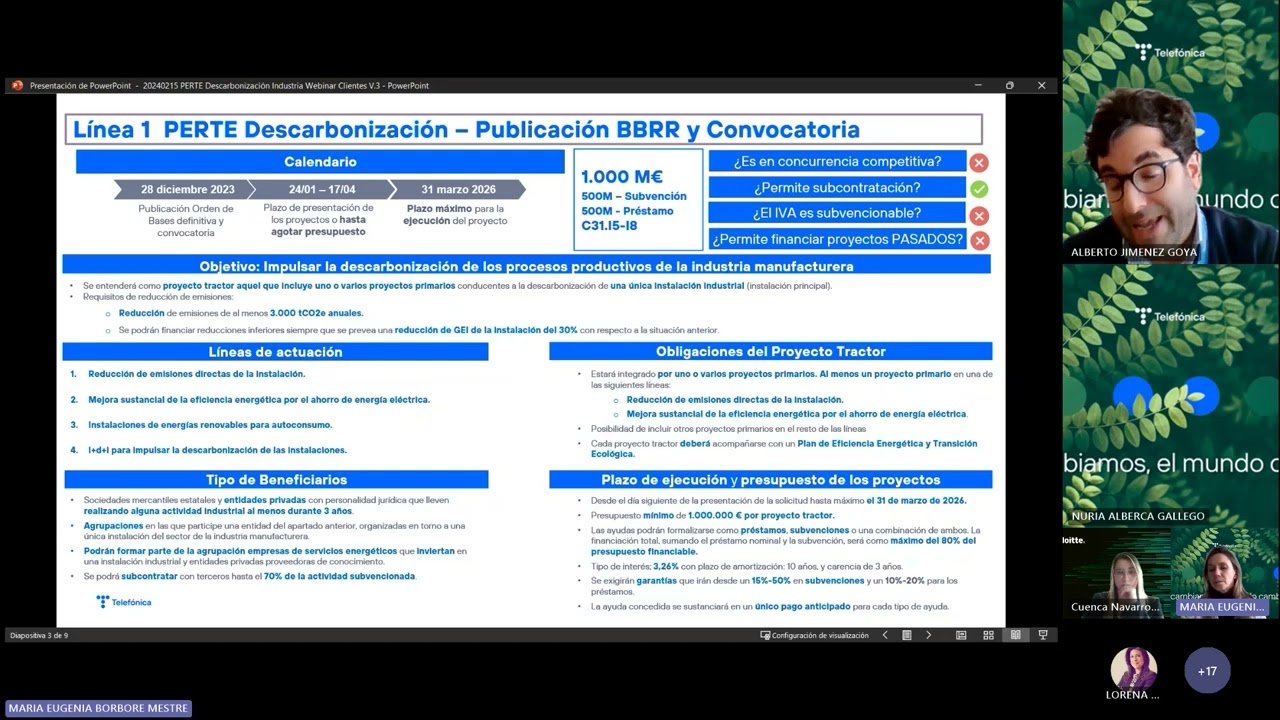Select Cuenca Navarro video tile
The height and width of the screenshot is (720, 1280).
tap(1116, 572)
